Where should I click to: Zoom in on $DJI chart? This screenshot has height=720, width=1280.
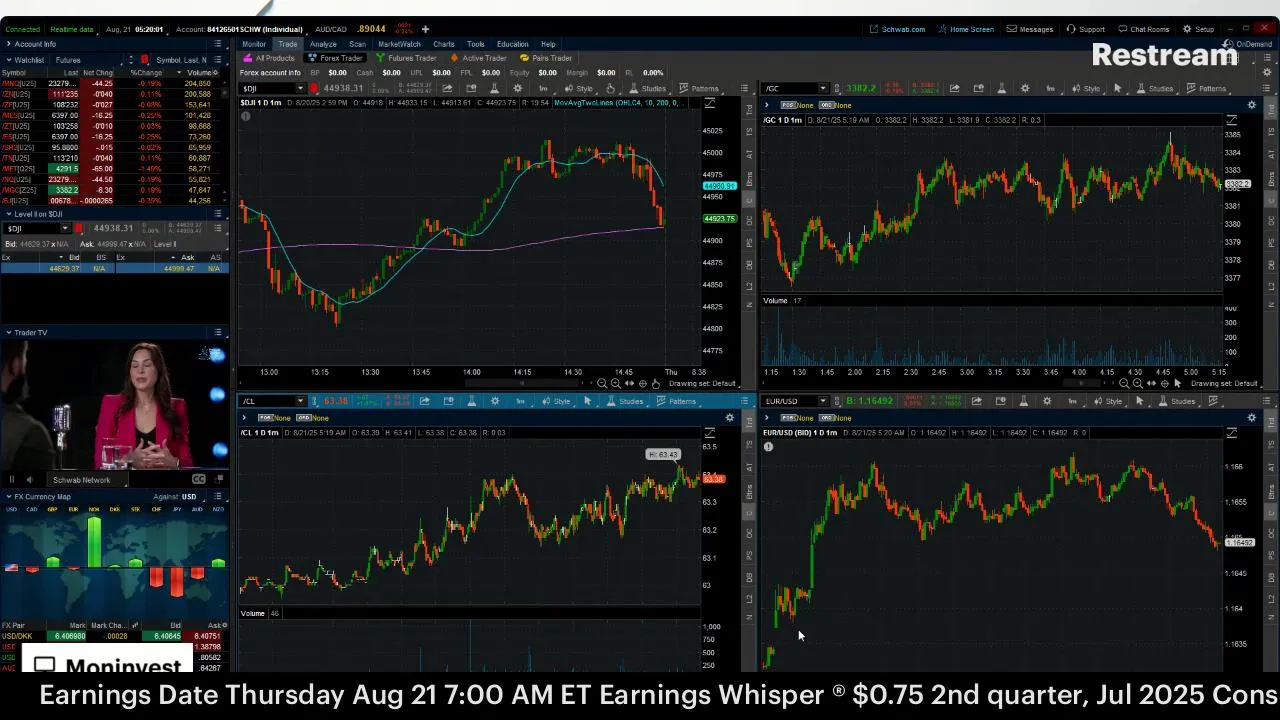pos(615,383)
